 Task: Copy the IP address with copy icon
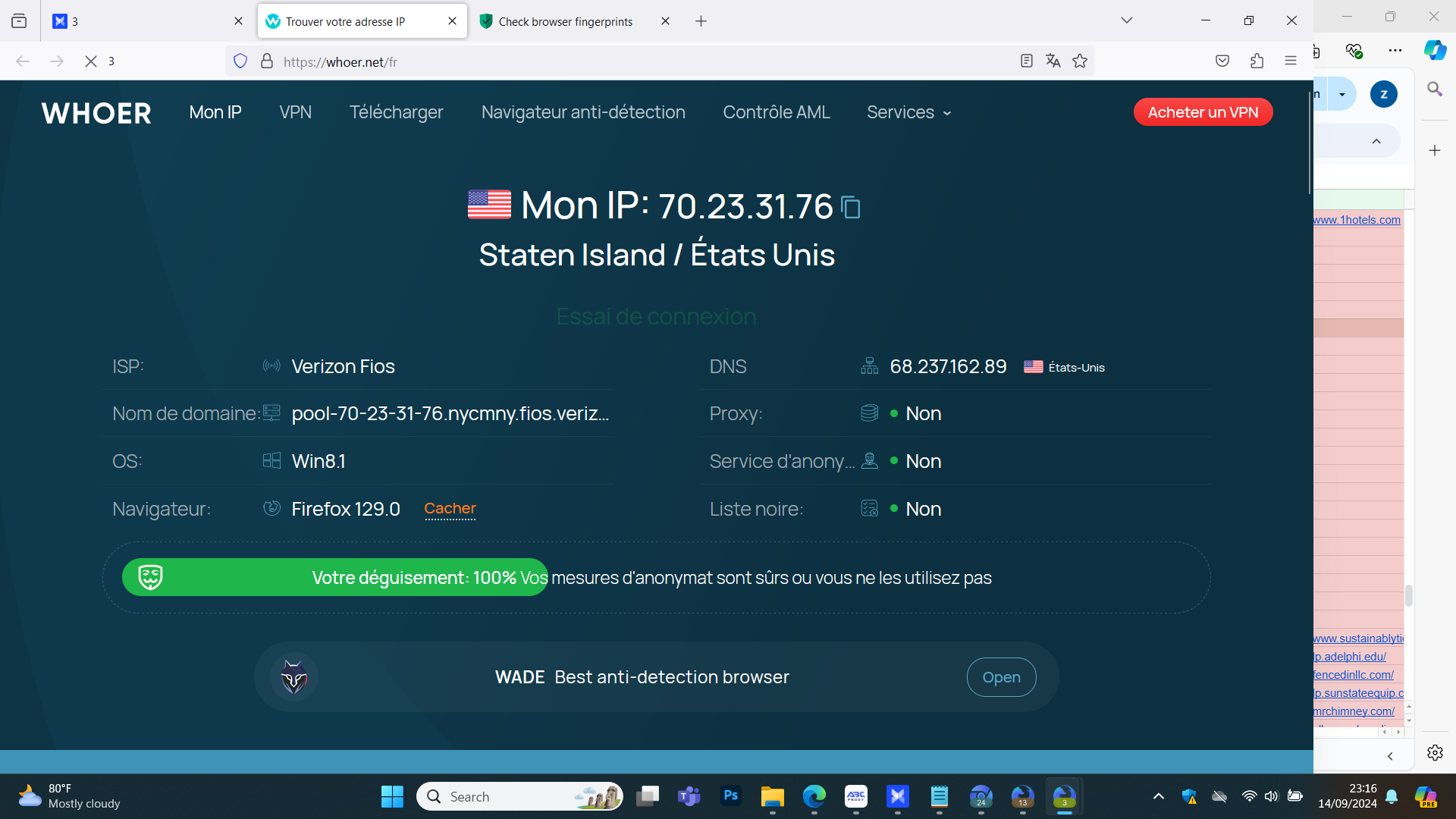click(852, 207)
